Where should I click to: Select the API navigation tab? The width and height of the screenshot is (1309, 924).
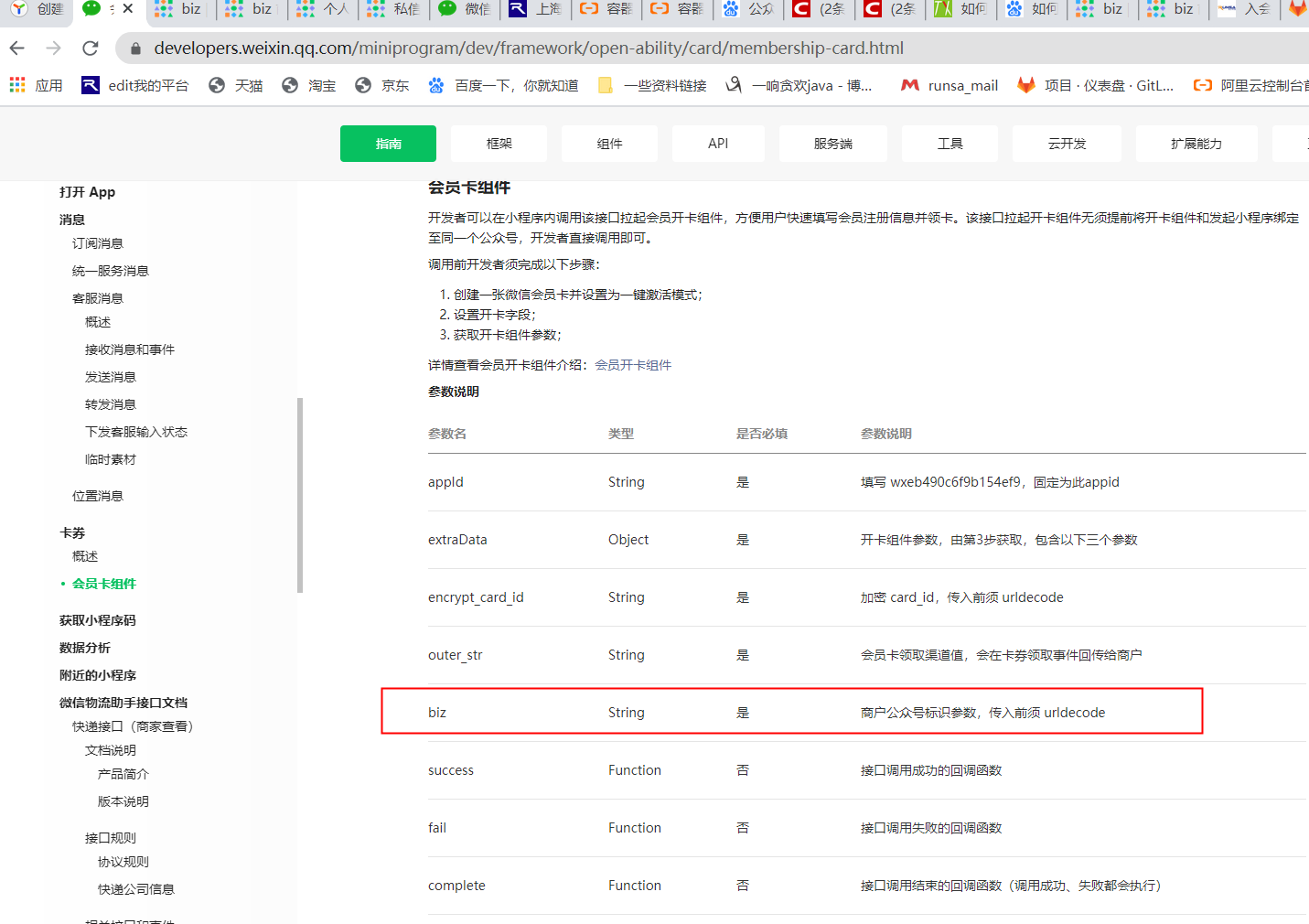tap(718, 144)
